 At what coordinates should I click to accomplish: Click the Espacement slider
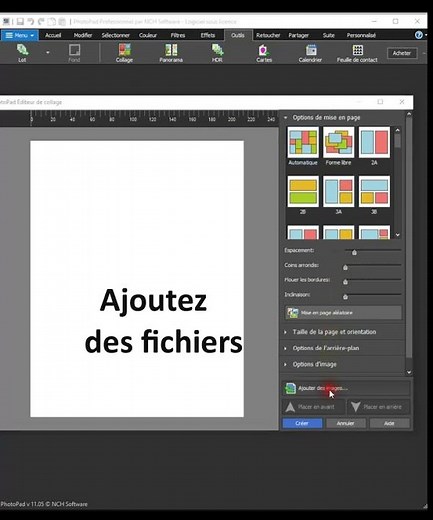tap(373, 251)
